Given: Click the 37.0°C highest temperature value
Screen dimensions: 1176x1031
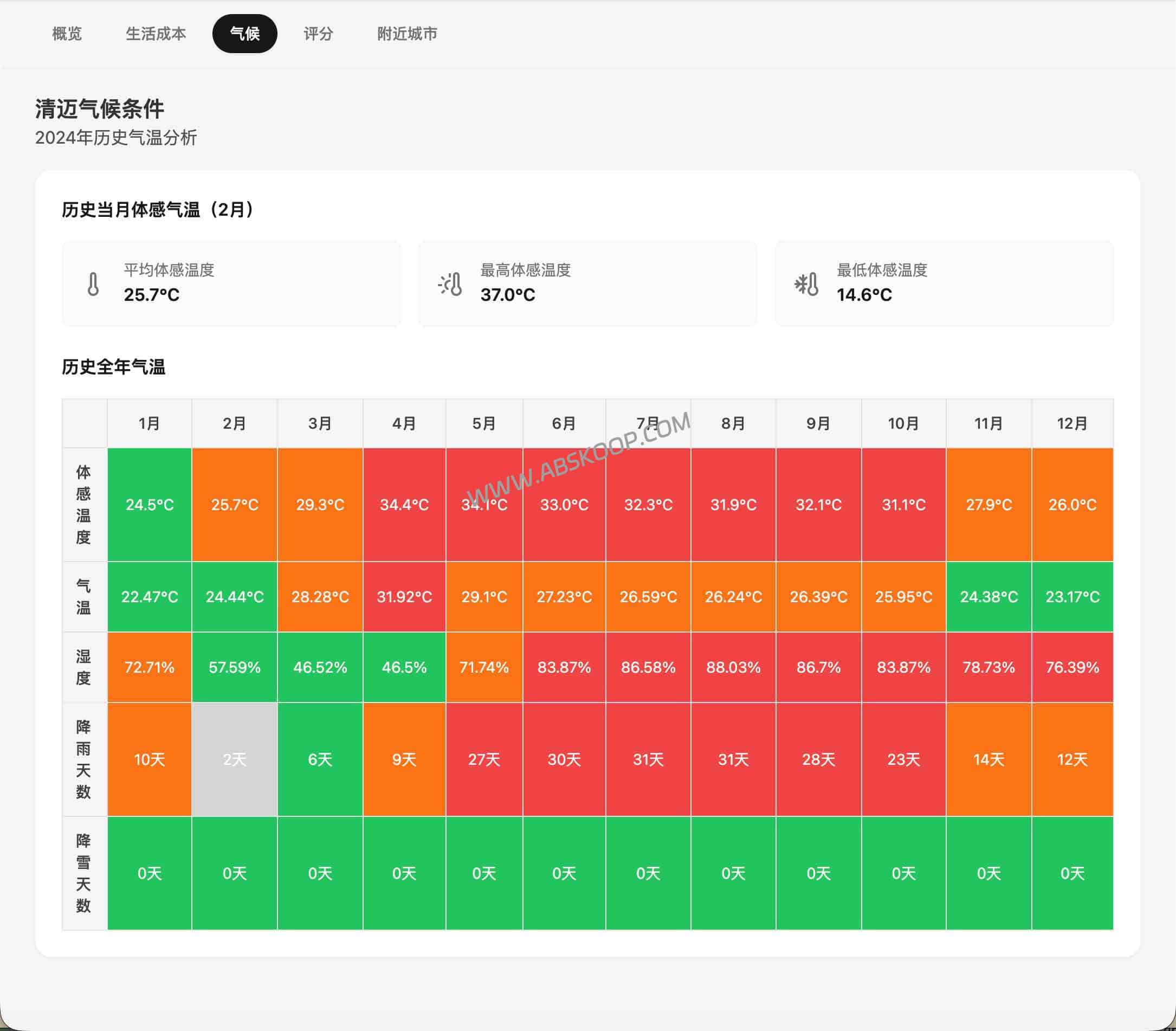Looking at the screenshot, I should 508,296.
